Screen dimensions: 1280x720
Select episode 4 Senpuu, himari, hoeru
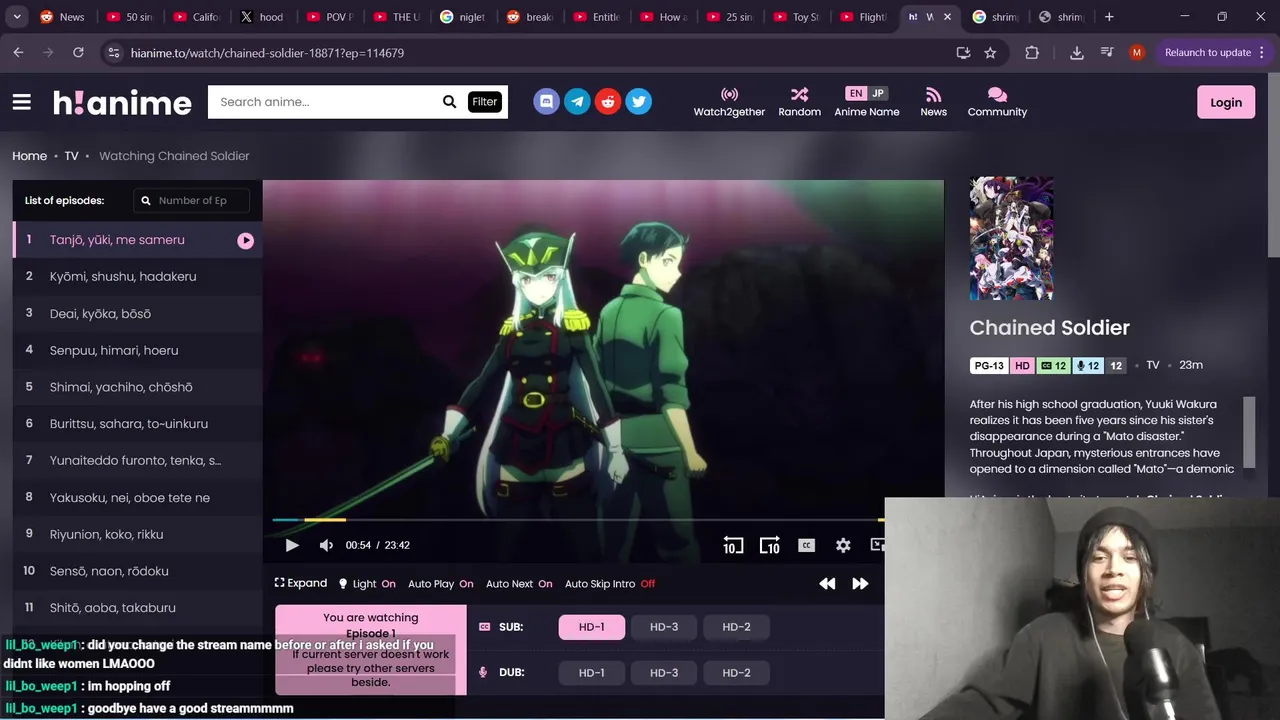tap(137, 350)
